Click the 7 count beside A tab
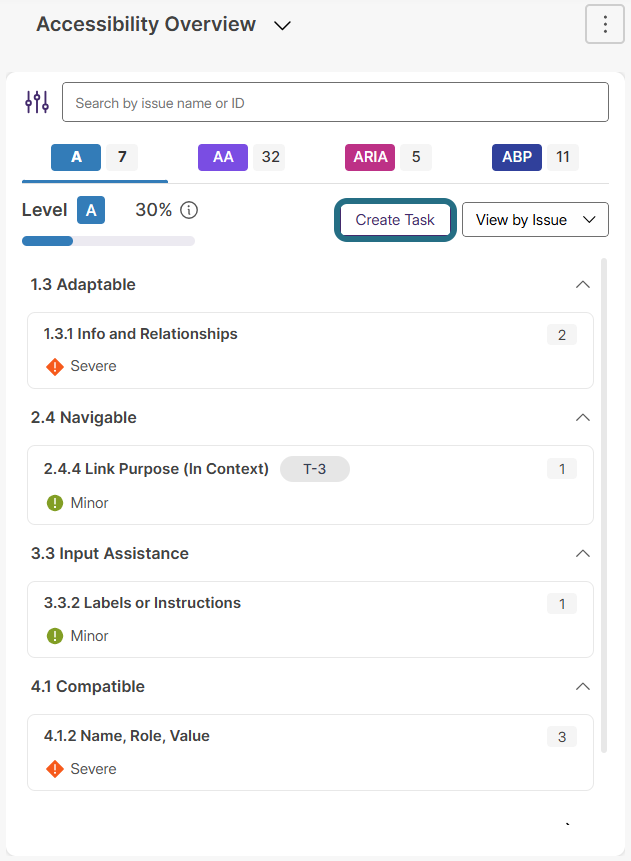 click(x=122, y=157)
